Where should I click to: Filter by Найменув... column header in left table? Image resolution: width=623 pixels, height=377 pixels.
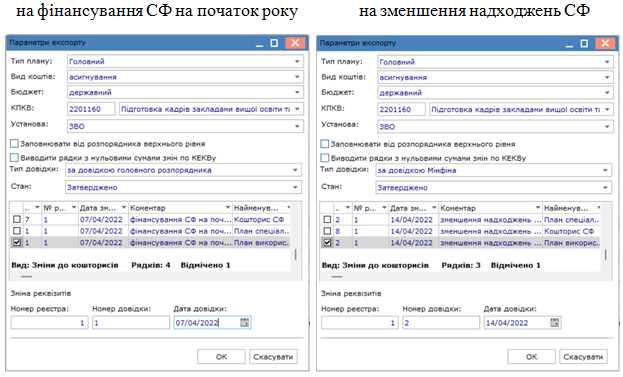pyautogui.click(x=288, y=207)
